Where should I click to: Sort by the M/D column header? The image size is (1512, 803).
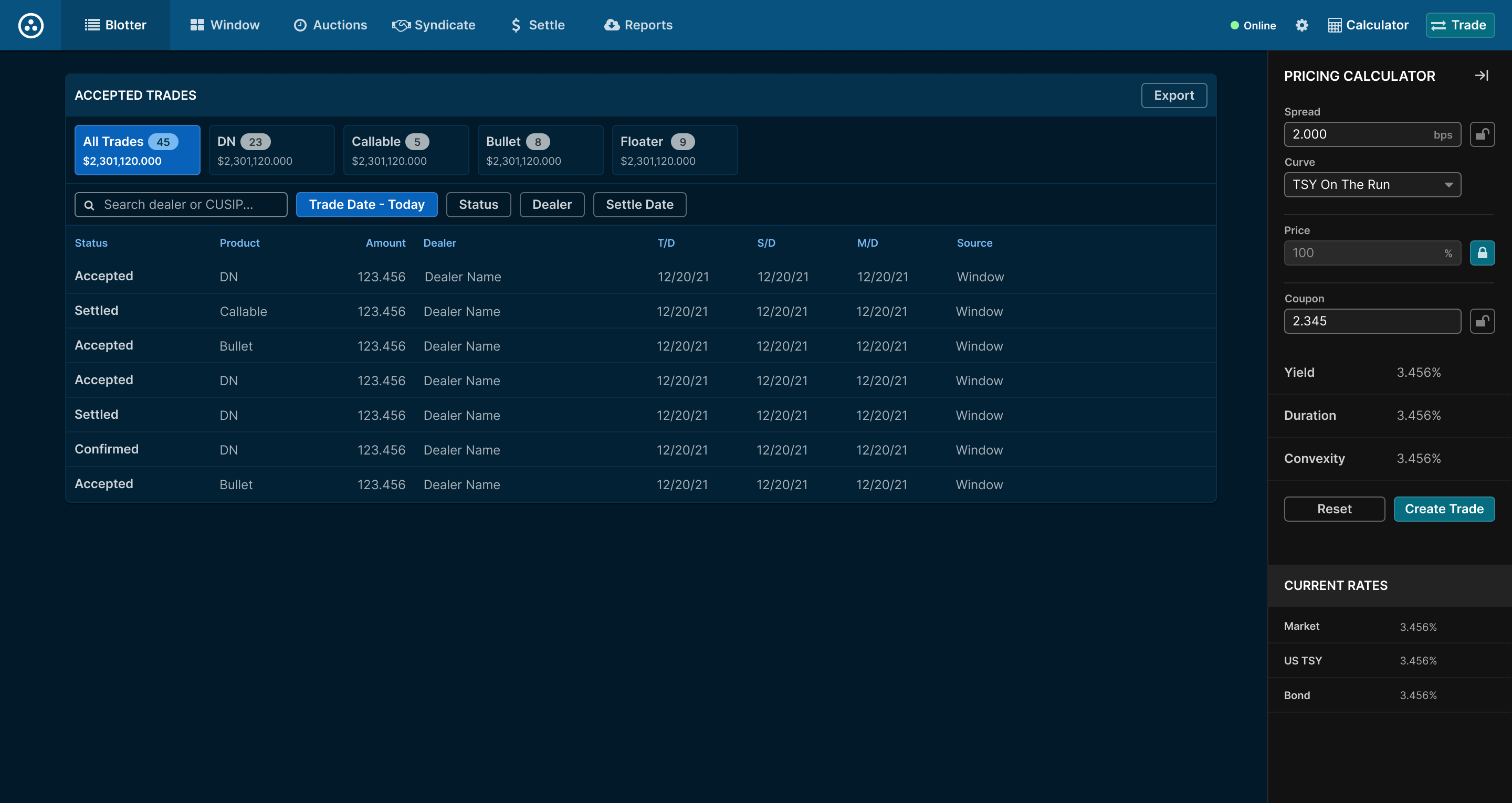[867, 243]
